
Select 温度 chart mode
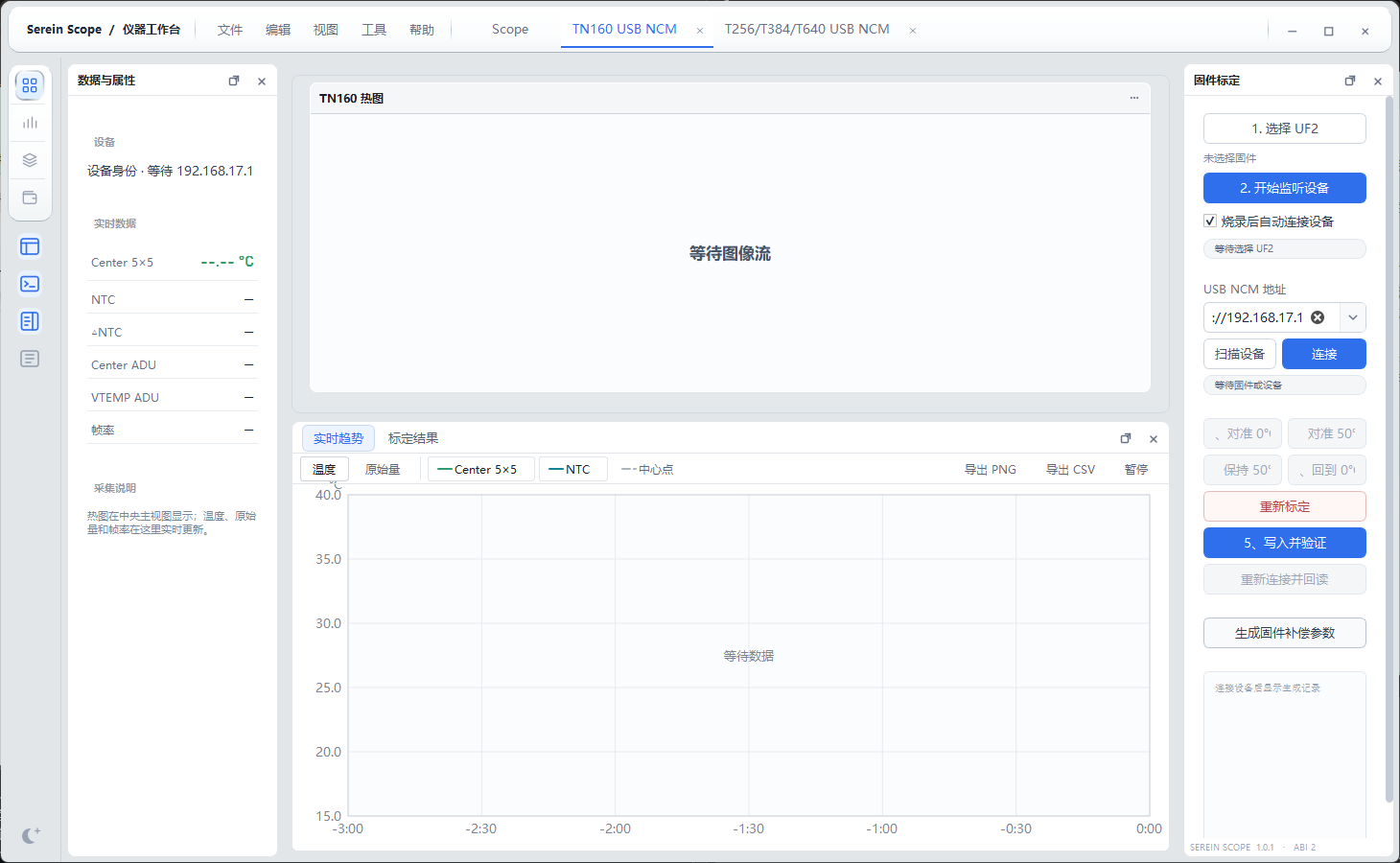coord(324,469)
